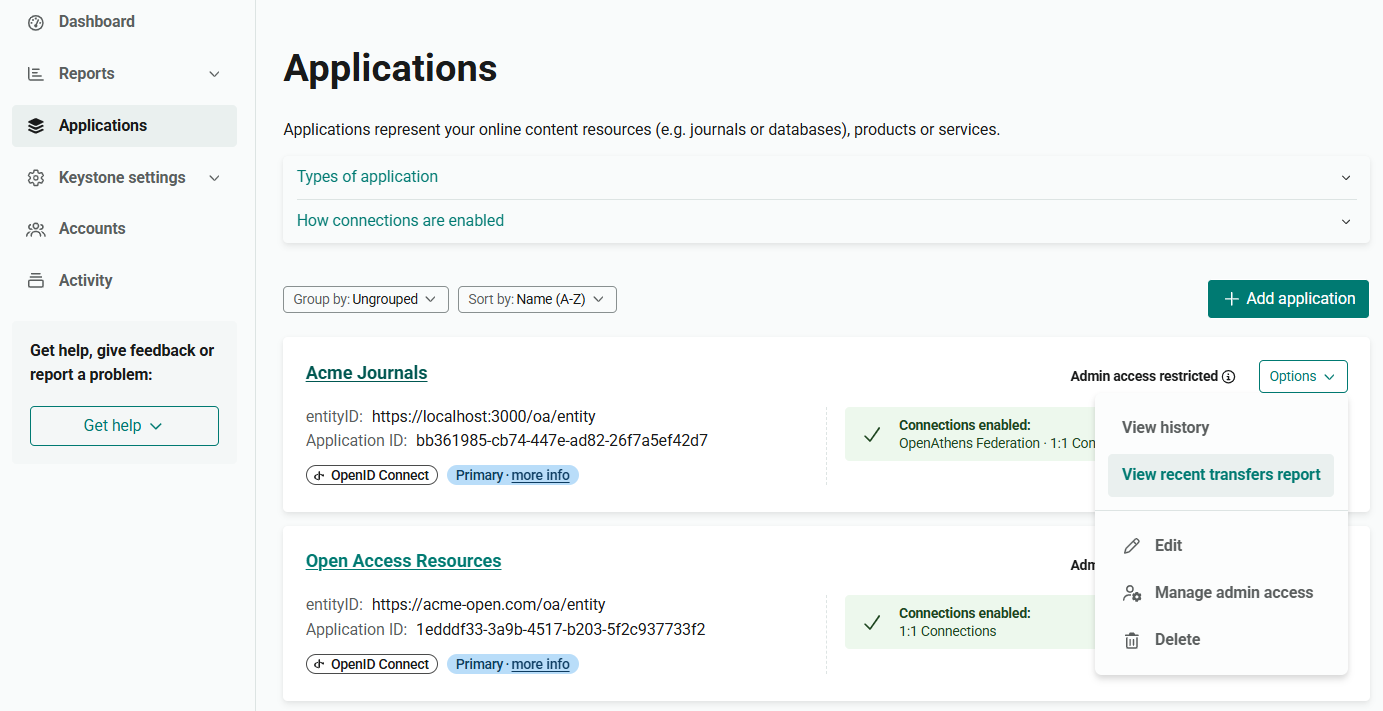Screen dimensions: 1383x711
Task: Click the plus icon on Add application
Action: (x=1231, y=299)
